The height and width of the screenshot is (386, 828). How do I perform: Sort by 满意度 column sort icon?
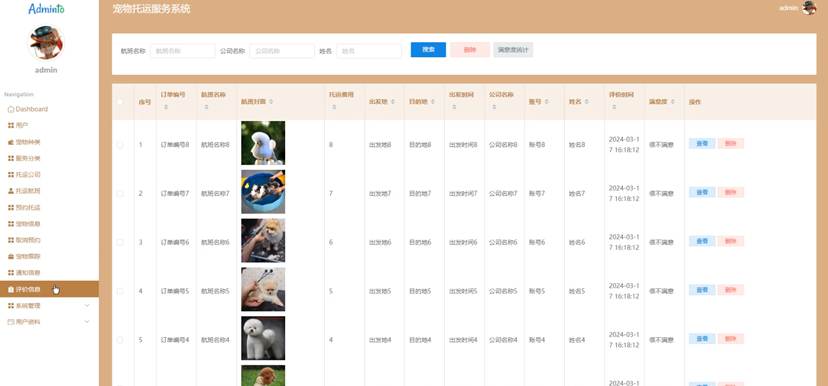click(x=673, y=102)
